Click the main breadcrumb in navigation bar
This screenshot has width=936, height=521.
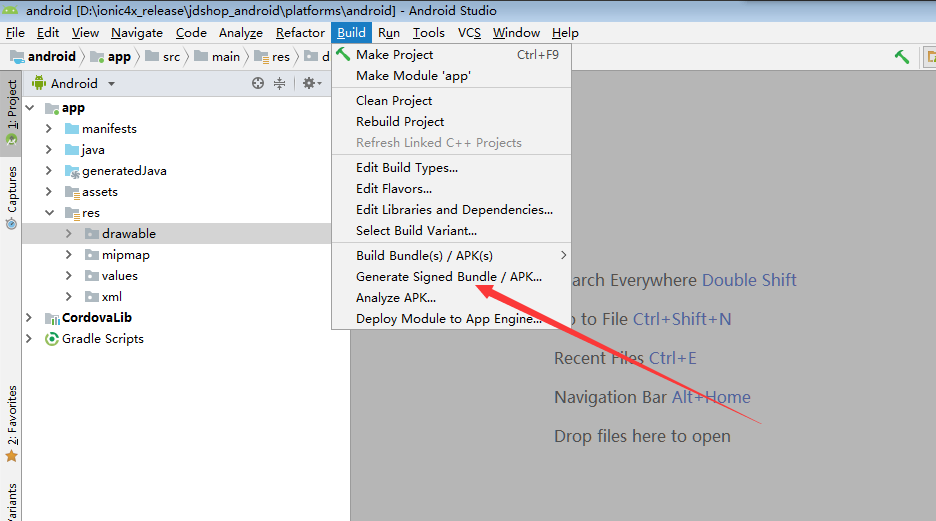(x=217, y=57)
